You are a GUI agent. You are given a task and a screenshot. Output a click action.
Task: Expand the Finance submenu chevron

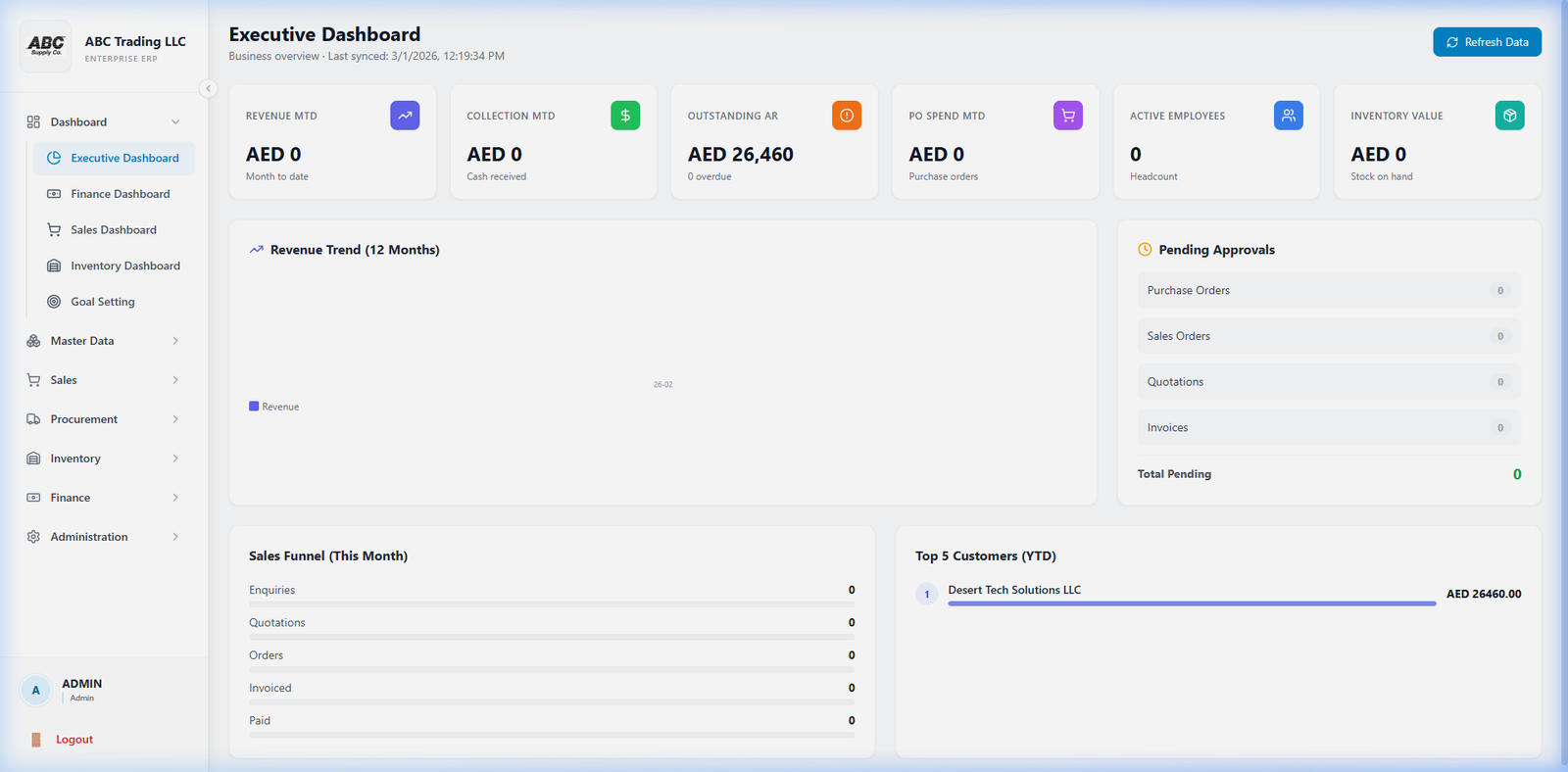(175, 498)
